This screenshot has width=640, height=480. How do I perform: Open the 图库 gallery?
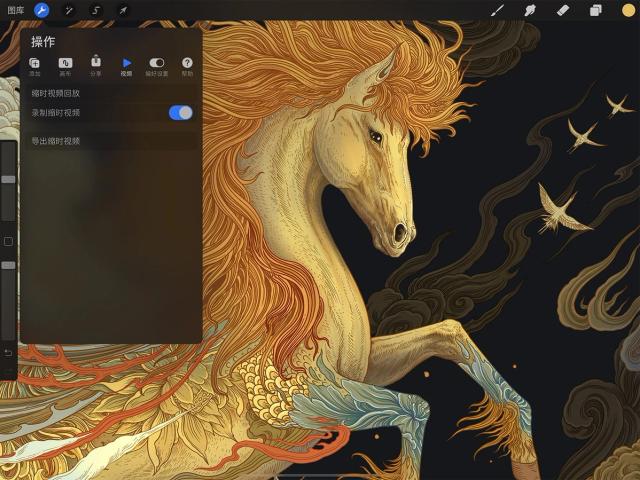[x=16, y=10]
